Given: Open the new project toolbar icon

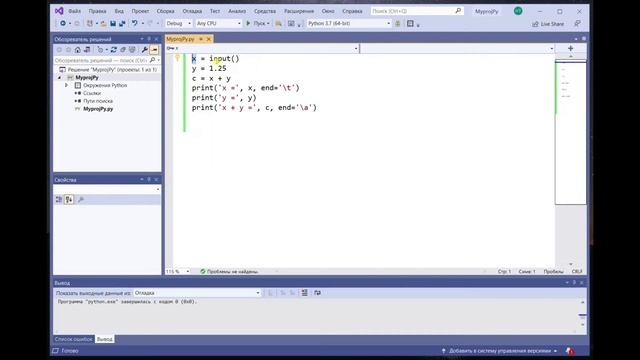Looking at the screenshot, I should (90, 24).
